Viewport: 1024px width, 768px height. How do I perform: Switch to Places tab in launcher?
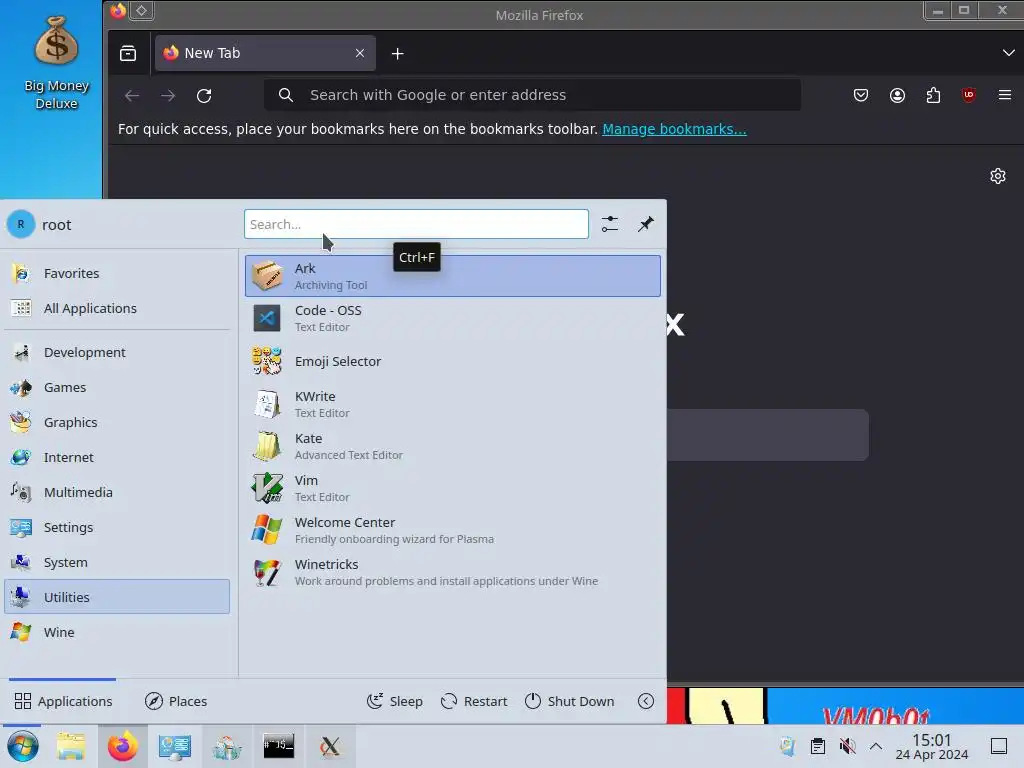176,701
